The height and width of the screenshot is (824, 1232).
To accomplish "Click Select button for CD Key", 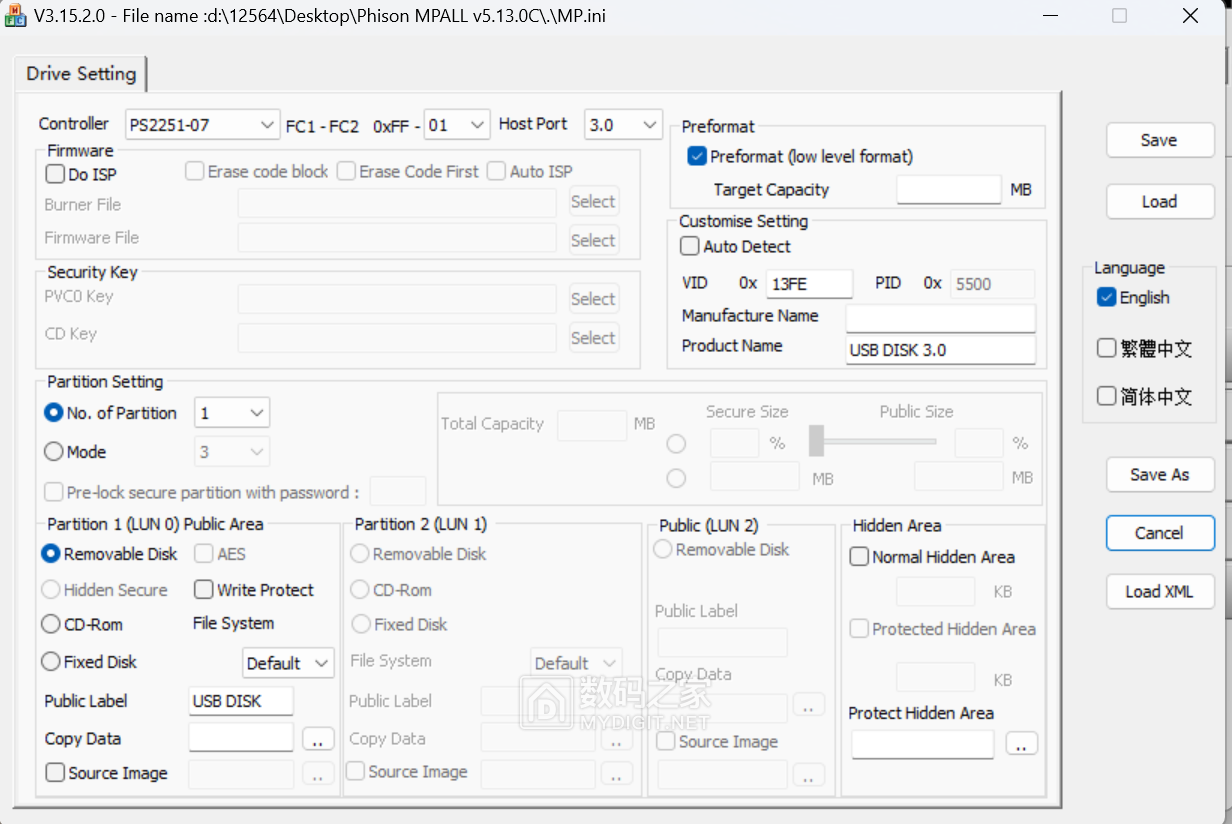I will [x=594, y=338].
